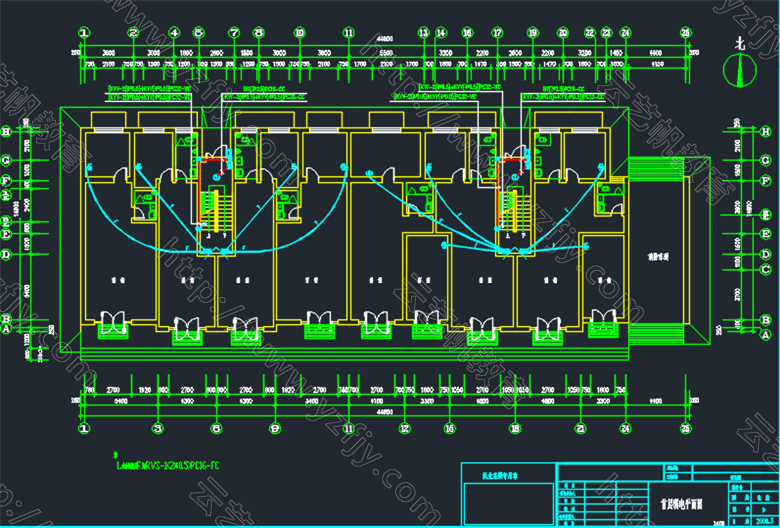Select grid axis bubble 5

(x=198, y=33)
